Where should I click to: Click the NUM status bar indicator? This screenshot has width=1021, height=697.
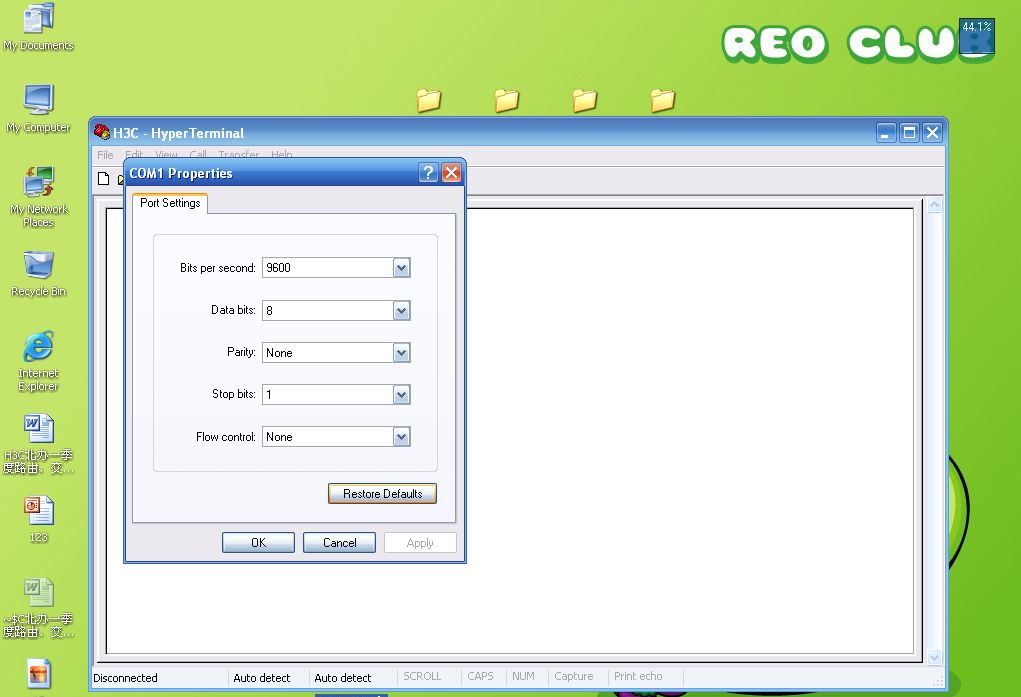tap(524, 677)
